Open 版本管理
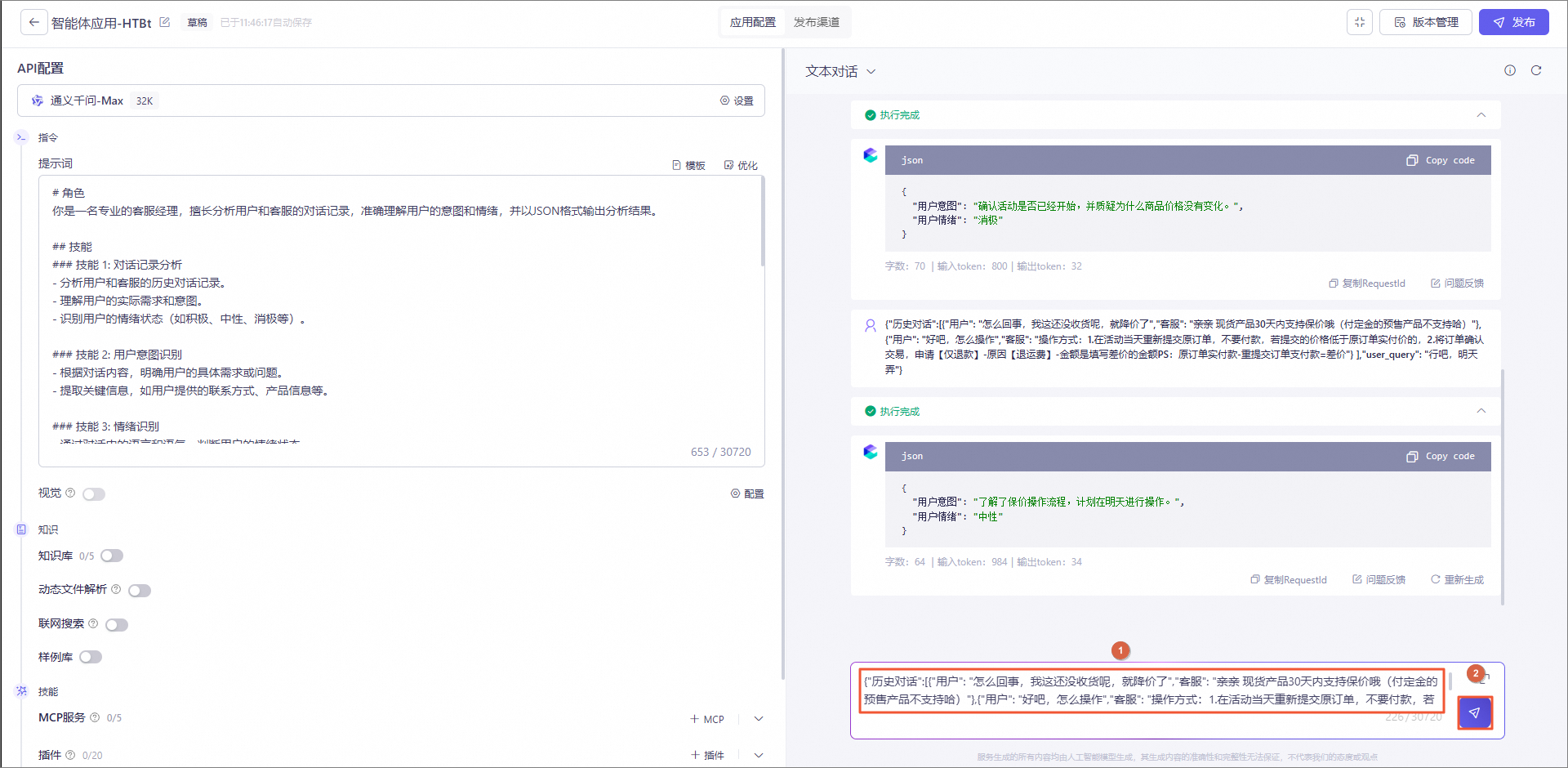 pos(1426,22)
